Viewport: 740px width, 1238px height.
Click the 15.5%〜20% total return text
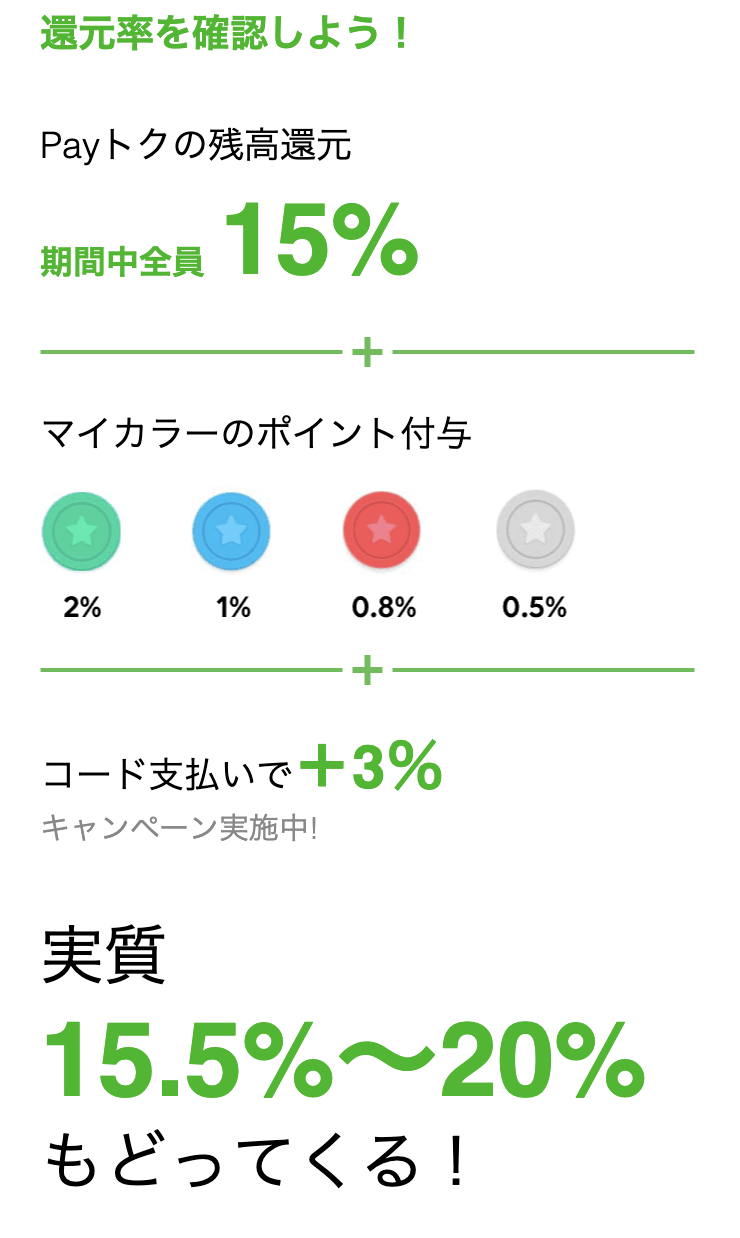[x=343, y=1062]
